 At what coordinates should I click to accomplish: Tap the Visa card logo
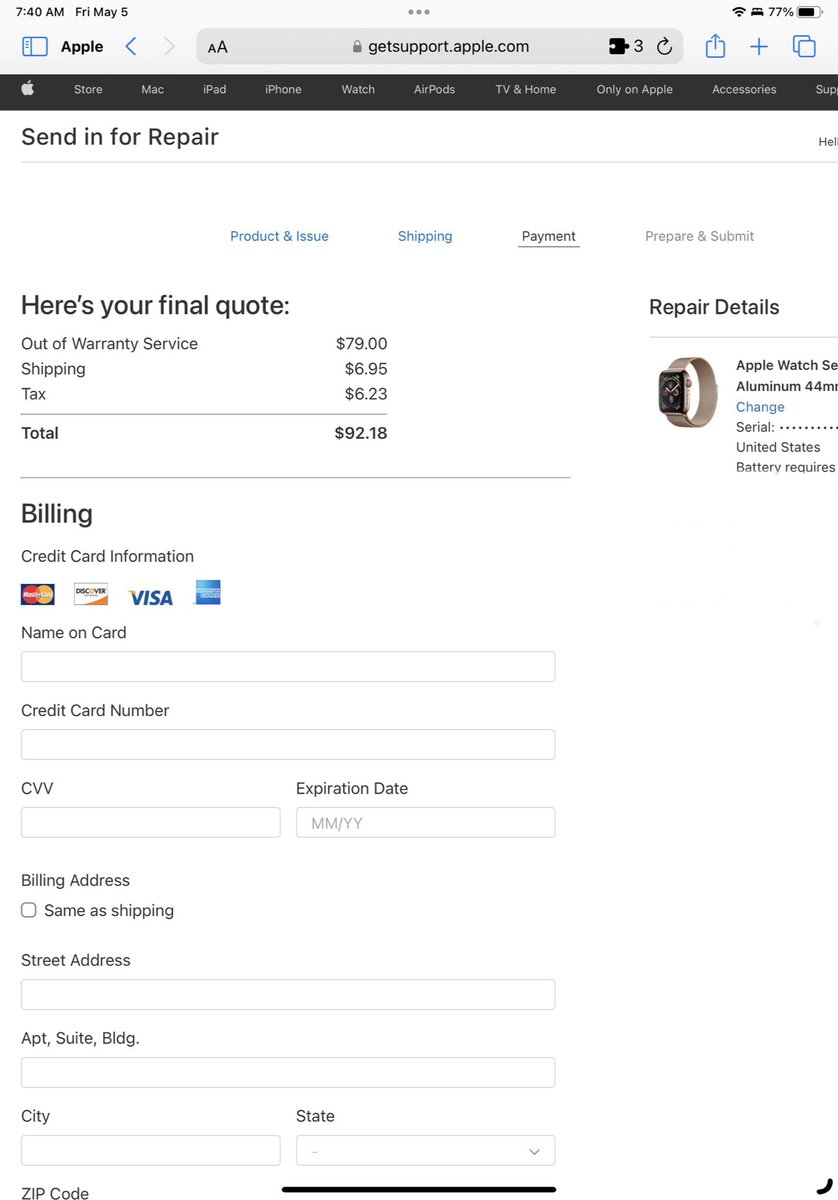click(151, 597)
